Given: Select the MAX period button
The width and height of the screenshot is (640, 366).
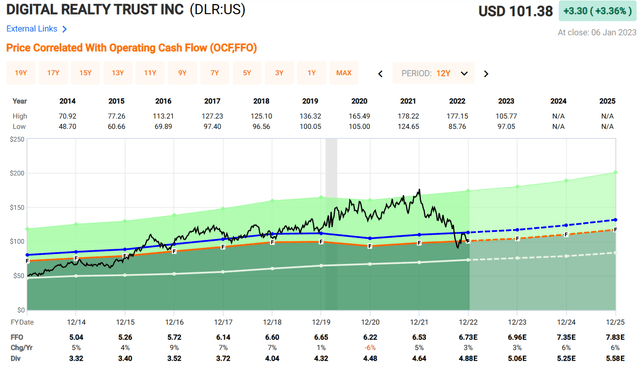Looking at the screenshot, I should pyautogui.click(x=344, y=73).
